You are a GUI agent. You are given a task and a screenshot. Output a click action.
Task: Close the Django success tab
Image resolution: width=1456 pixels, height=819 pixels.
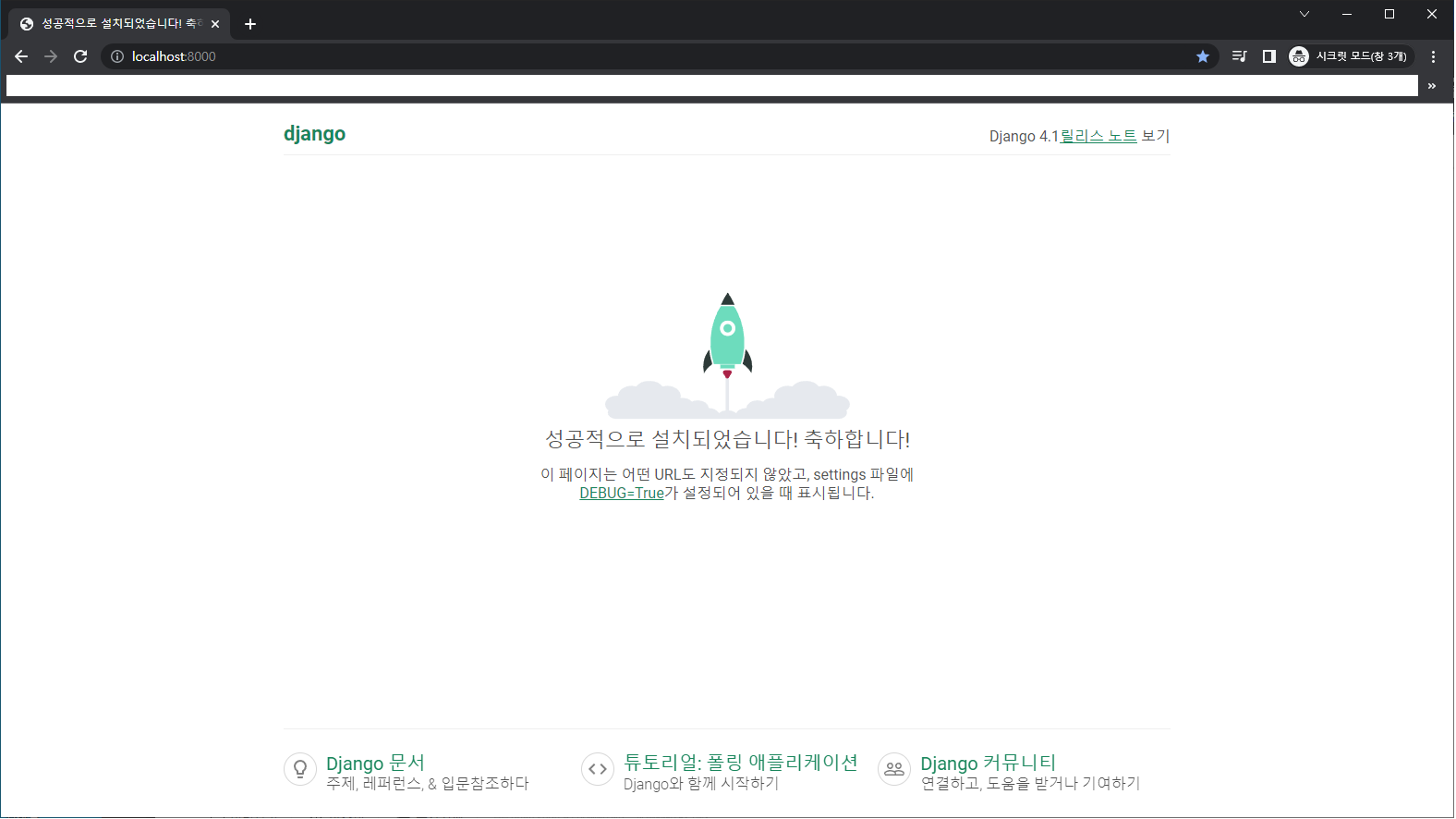coord(215,24)
